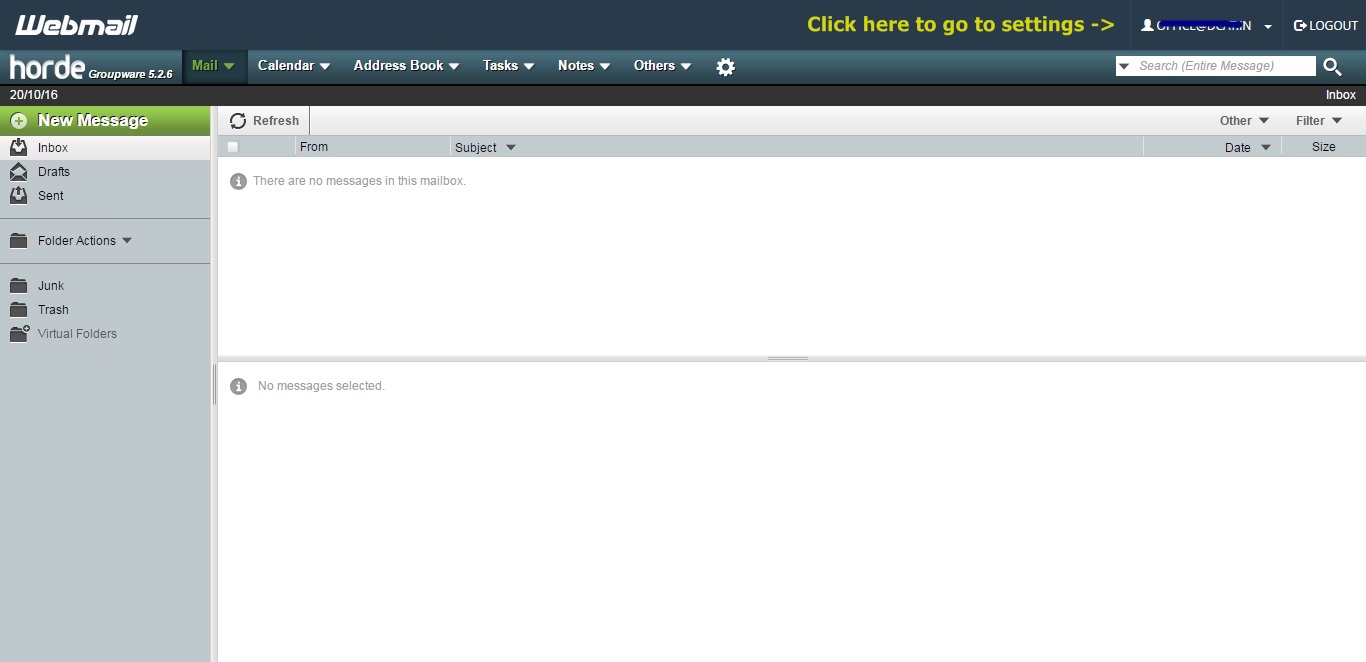
Task: Click the horizontal preview pane splitter handle
Action: [x=788, y=358]
